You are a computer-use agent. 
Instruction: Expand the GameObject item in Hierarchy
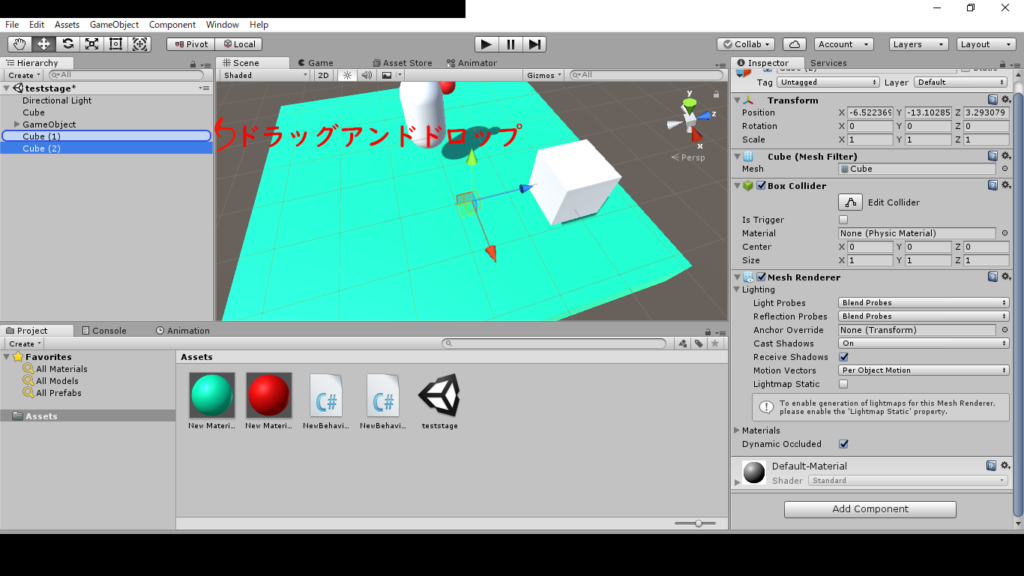tap(16, 125)
